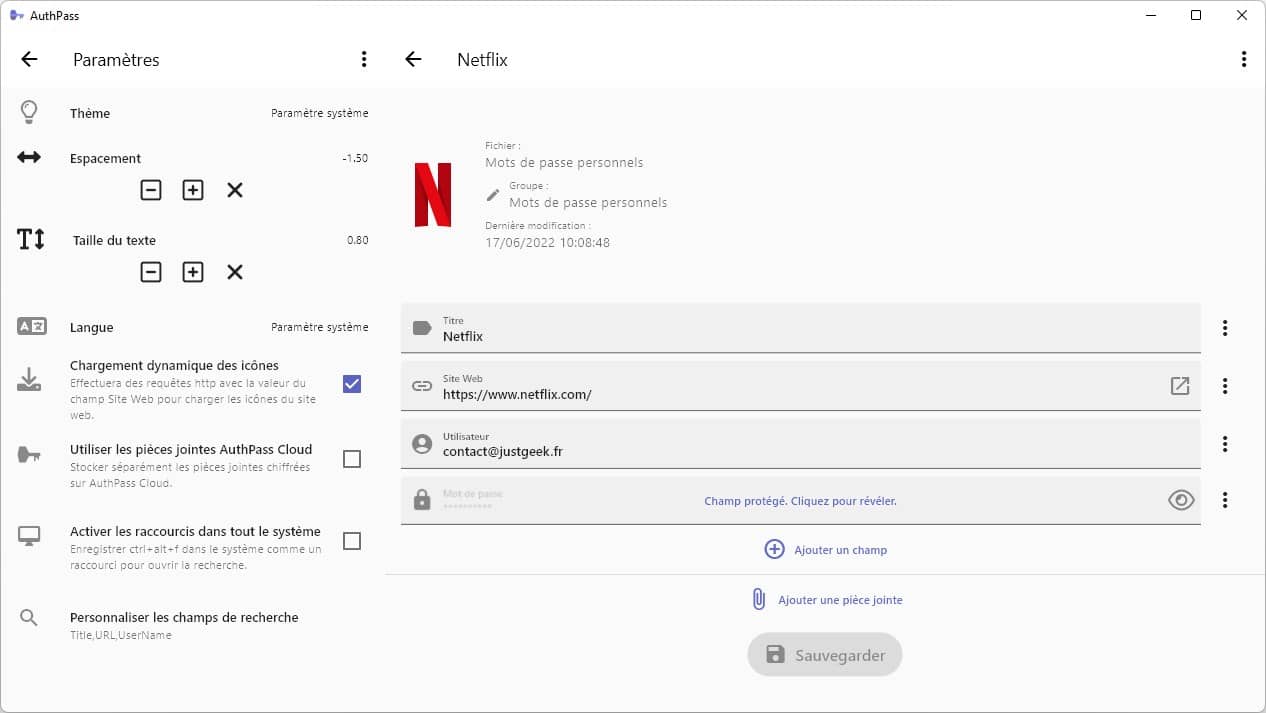Screen dimensions: 1266x713
Task: Decrease Espacement with the minus button
Action: [151, 190]
